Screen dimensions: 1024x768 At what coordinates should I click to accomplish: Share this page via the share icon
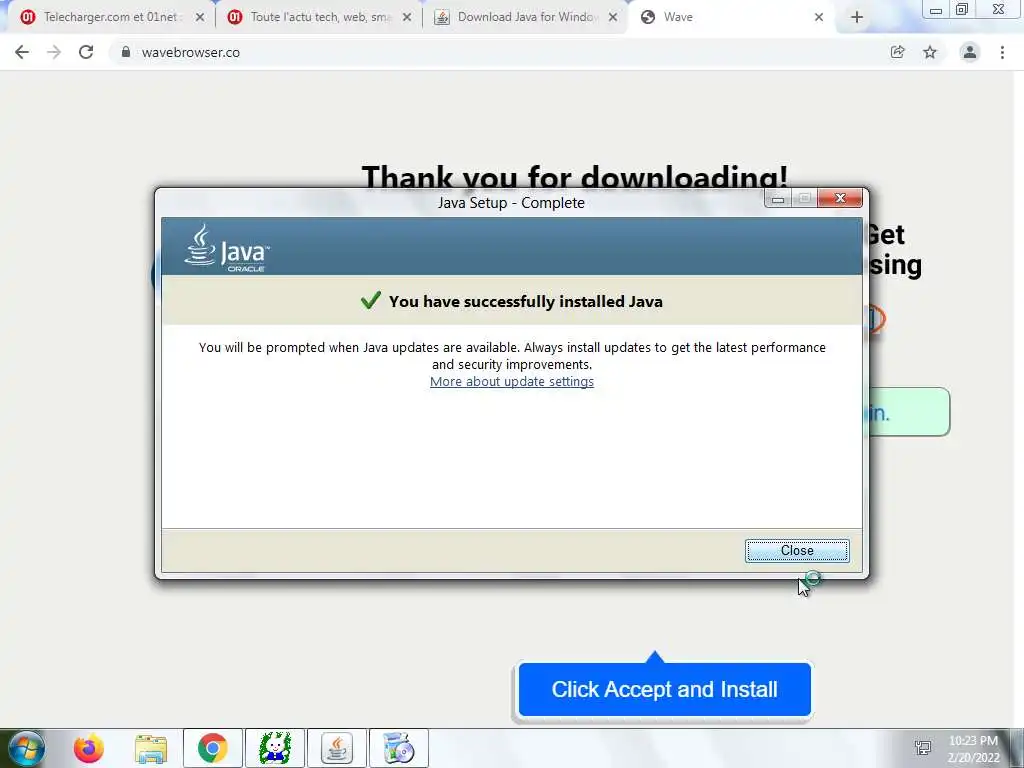tap(897, 52)
